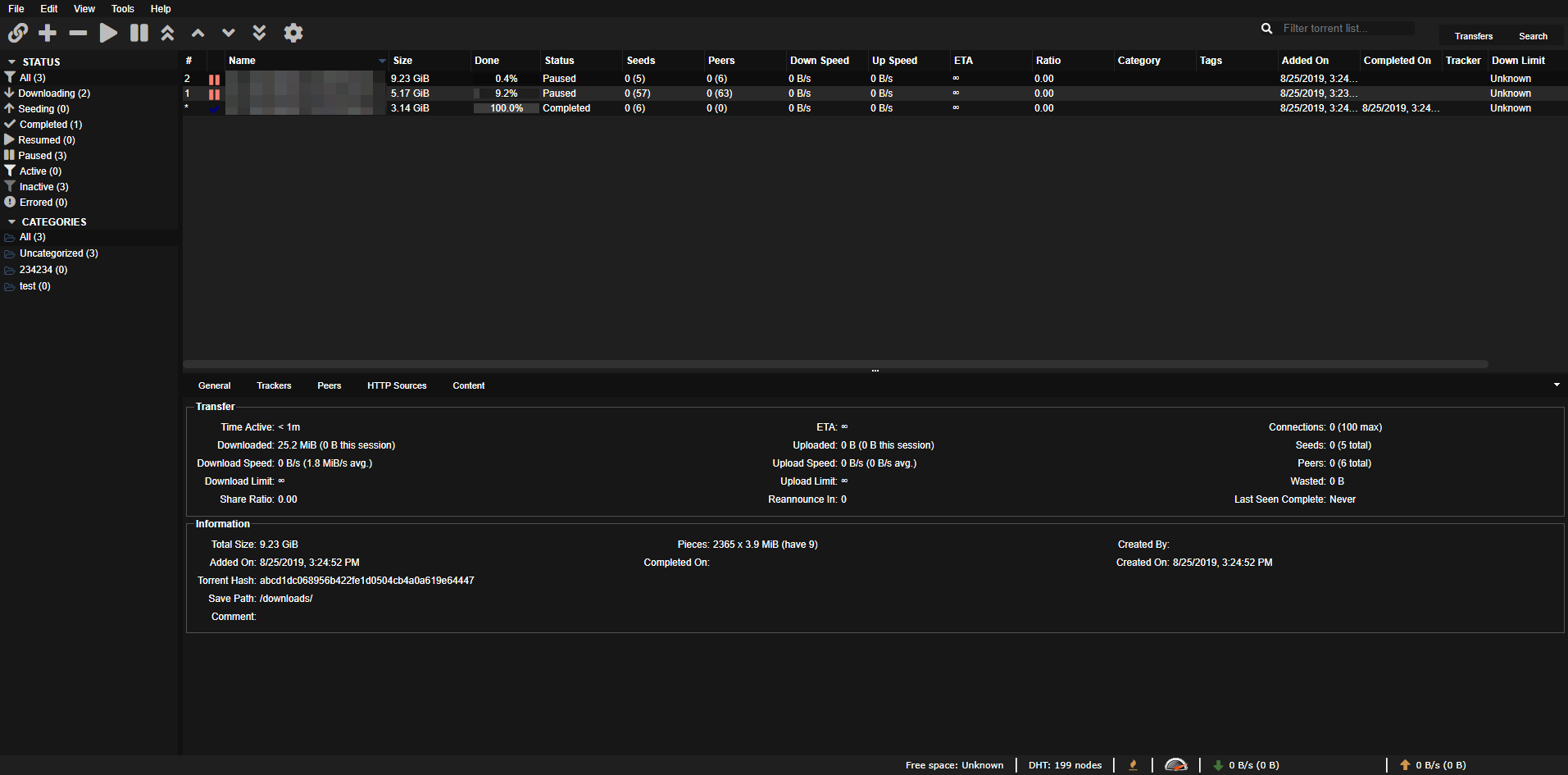Move torrent to bottom of queue
The width and height of the screenshot is (1568, 775).
259,33
